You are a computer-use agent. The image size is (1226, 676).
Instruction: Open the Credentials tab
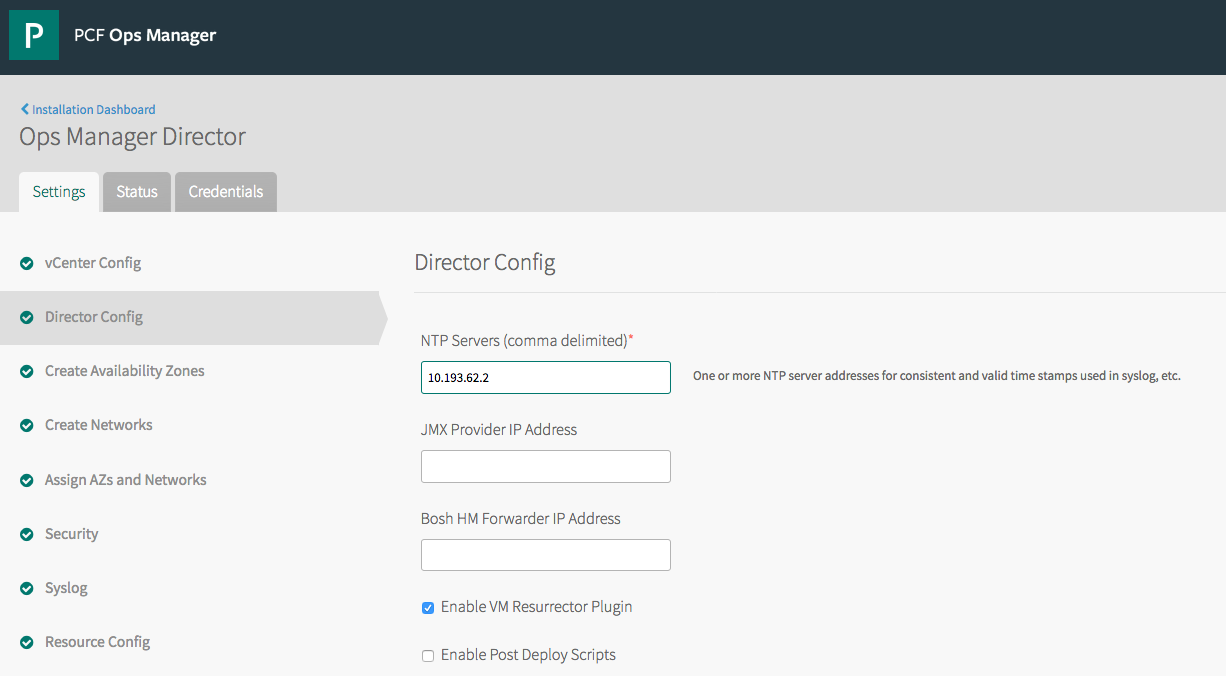pyautogui.click(x=226, y=192)
